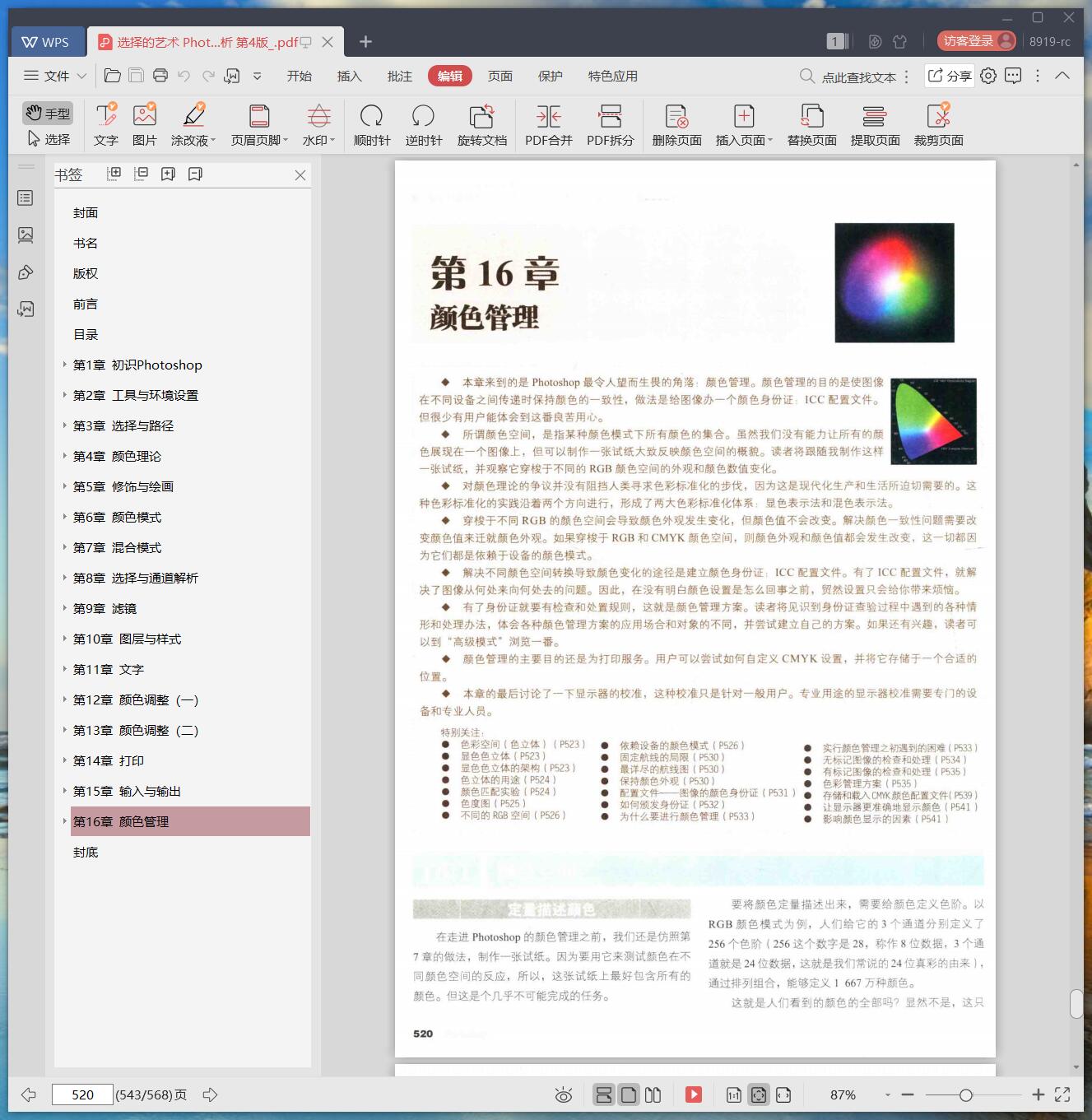Open the Picture insert tool
The image size is (1092, 1120).
point(145,125)
